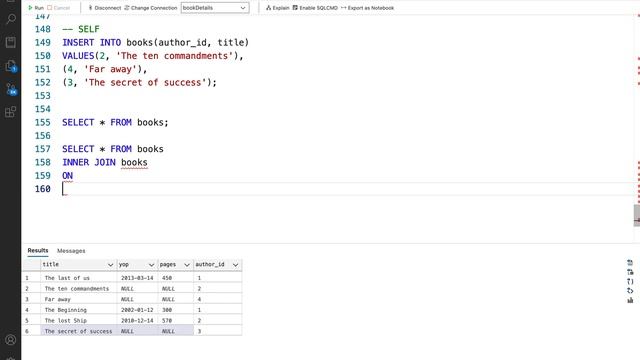Select the 'The last of us' cell
This screenshot has width=640, height=360.
(79, 278)
